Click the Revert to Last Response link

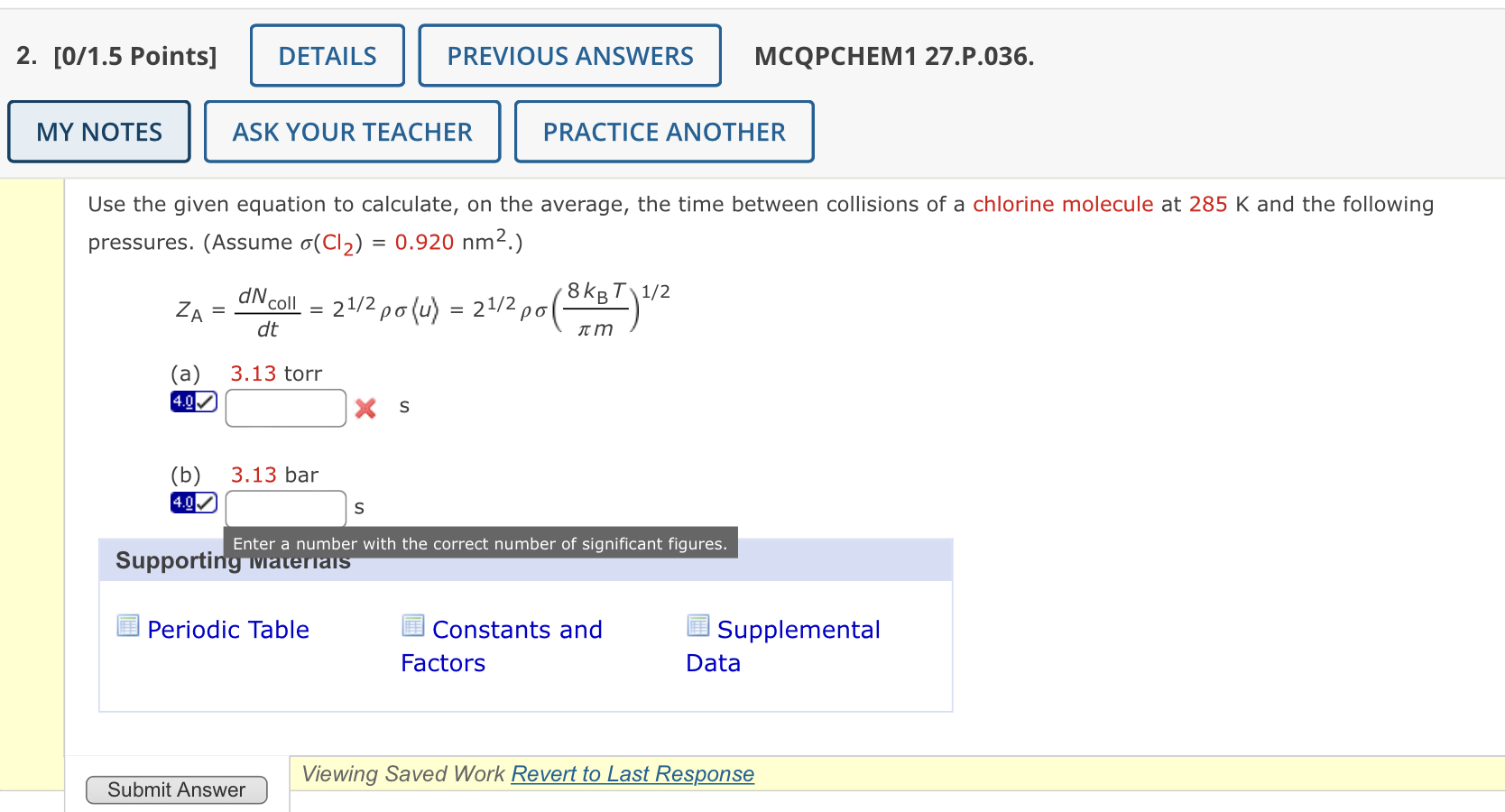(632, 774)
